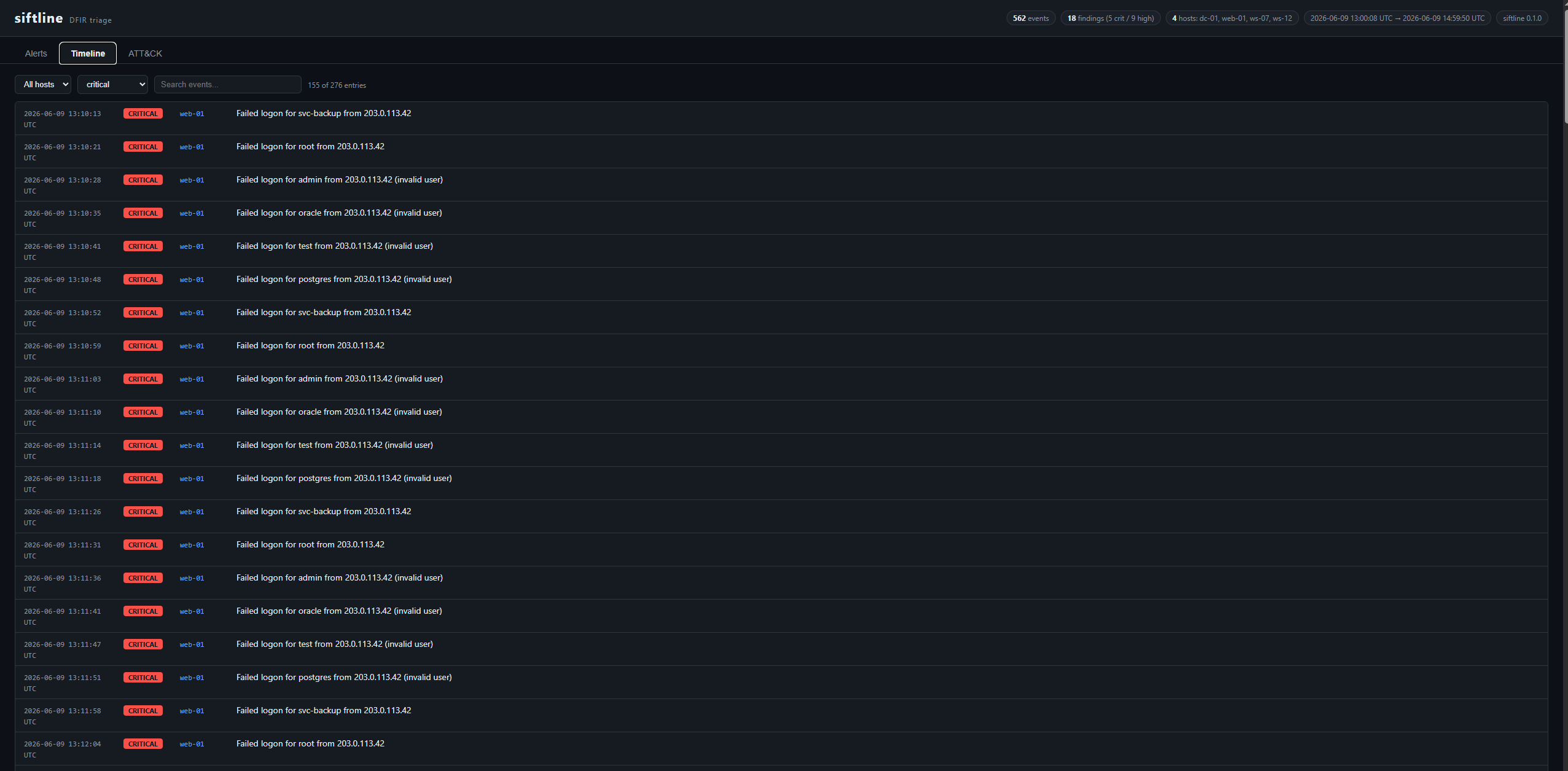Select the Timeline tab
This screenshot has height=771, width=1568.
(x=88, y=53)
